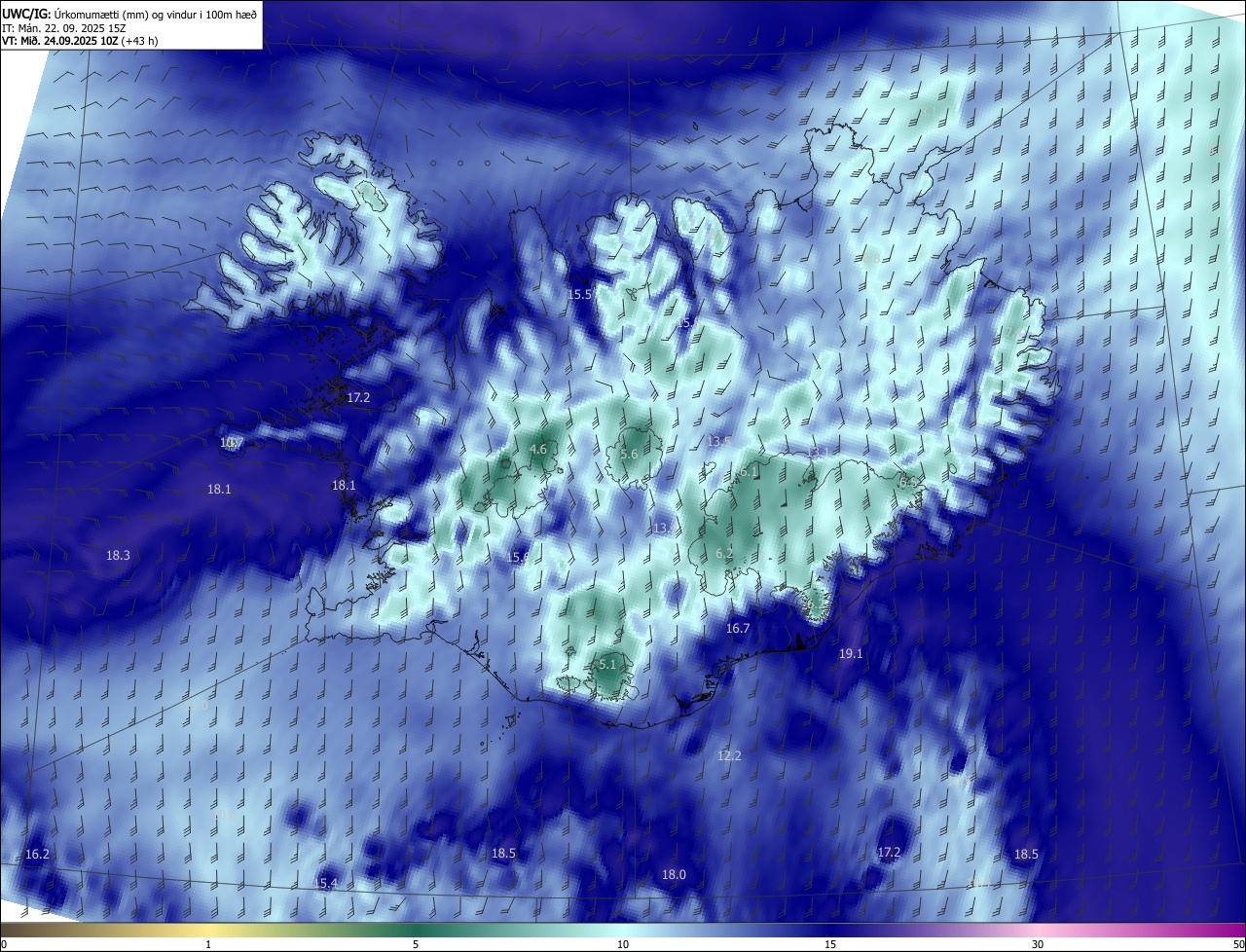Viewport: 1246px width, 952px height.
Task: Click the 12.2 value label south of the coast
Action: coord(729,756)
